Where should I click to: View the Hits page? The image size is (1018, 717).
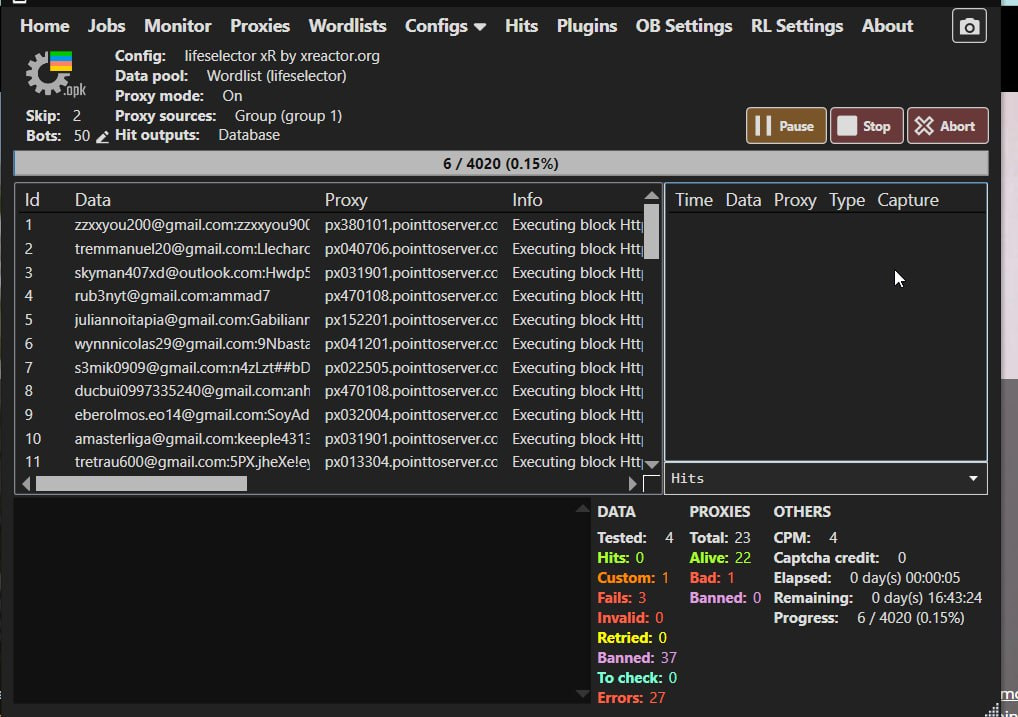pyautogui.click(x=521, y=26)
